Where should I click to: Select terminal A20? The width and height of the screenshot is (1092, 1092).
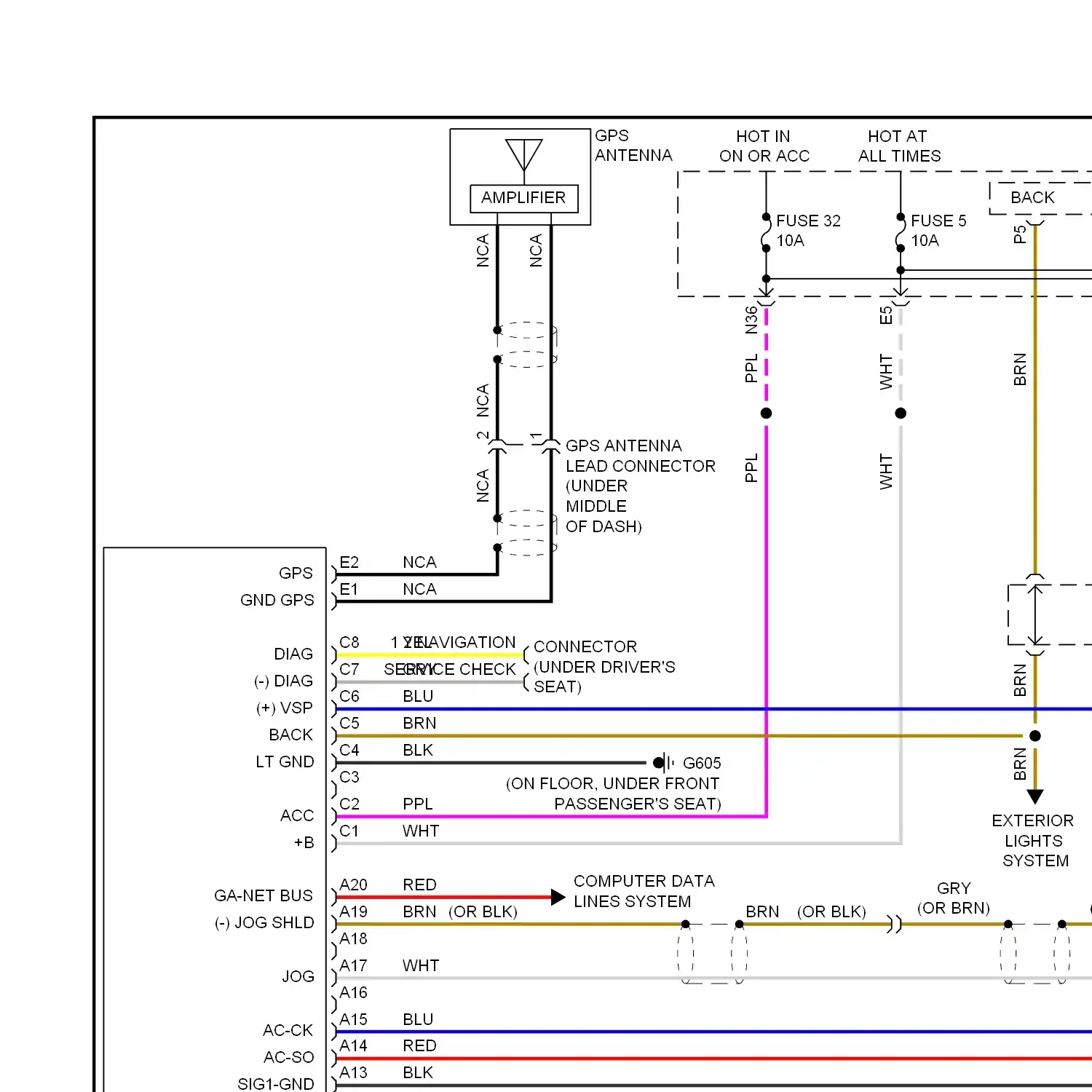353,885
